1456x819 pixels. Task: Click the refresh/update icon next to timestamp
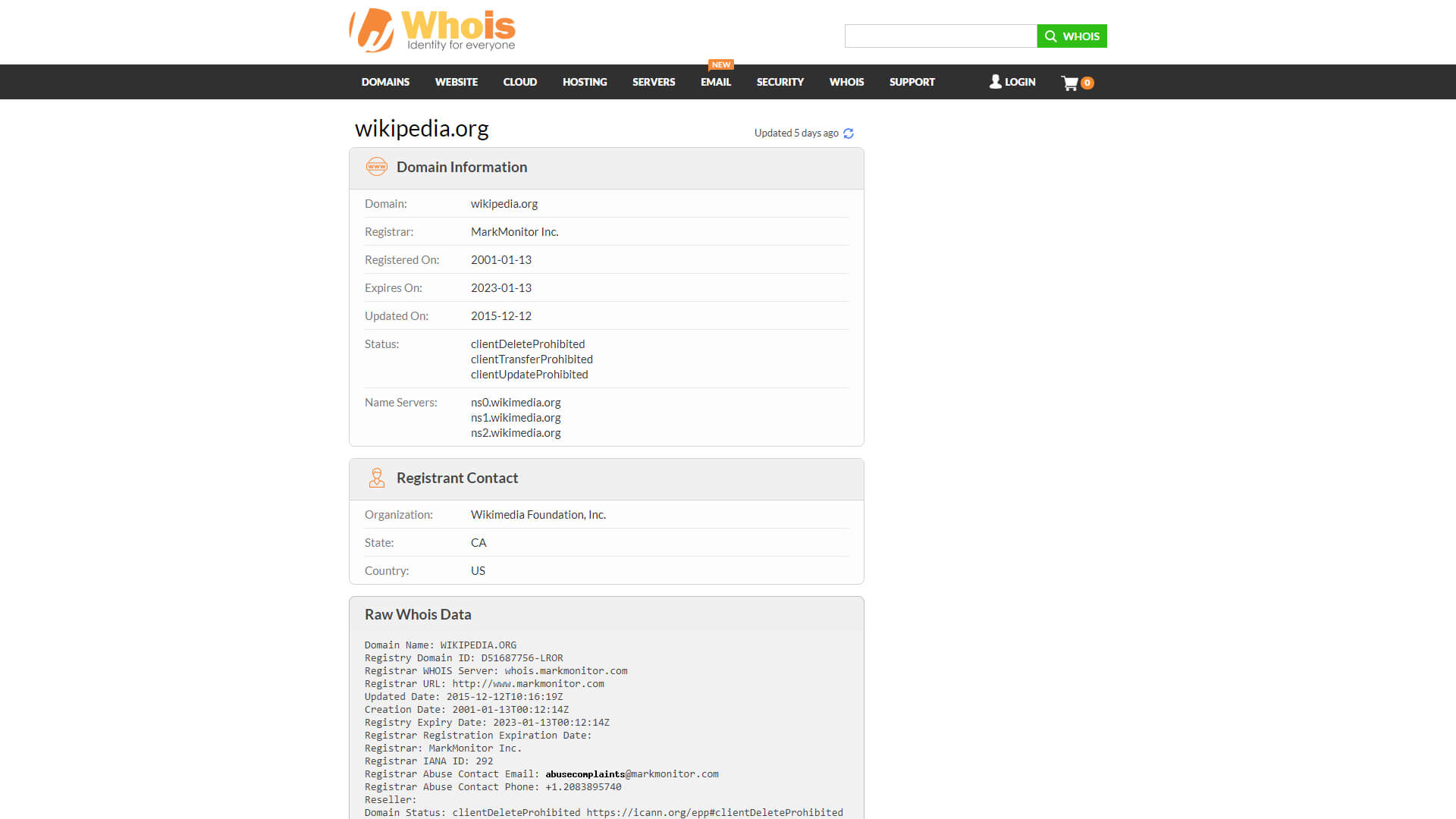[x=848, y=132]
